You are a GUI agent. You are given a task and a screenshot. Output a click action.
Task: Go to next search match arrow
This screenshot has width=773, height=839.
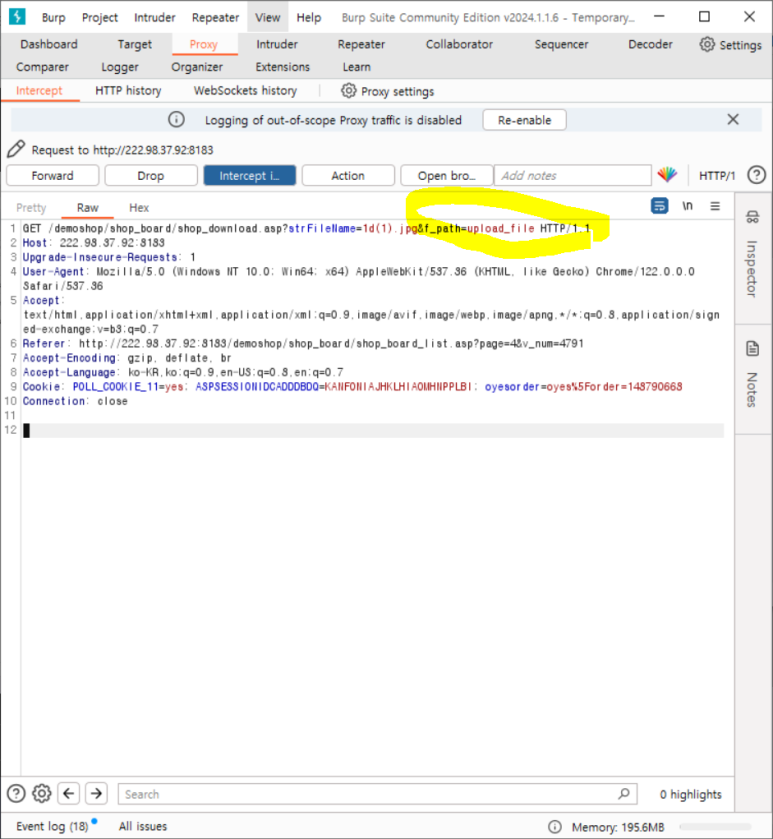pos(96,794)
